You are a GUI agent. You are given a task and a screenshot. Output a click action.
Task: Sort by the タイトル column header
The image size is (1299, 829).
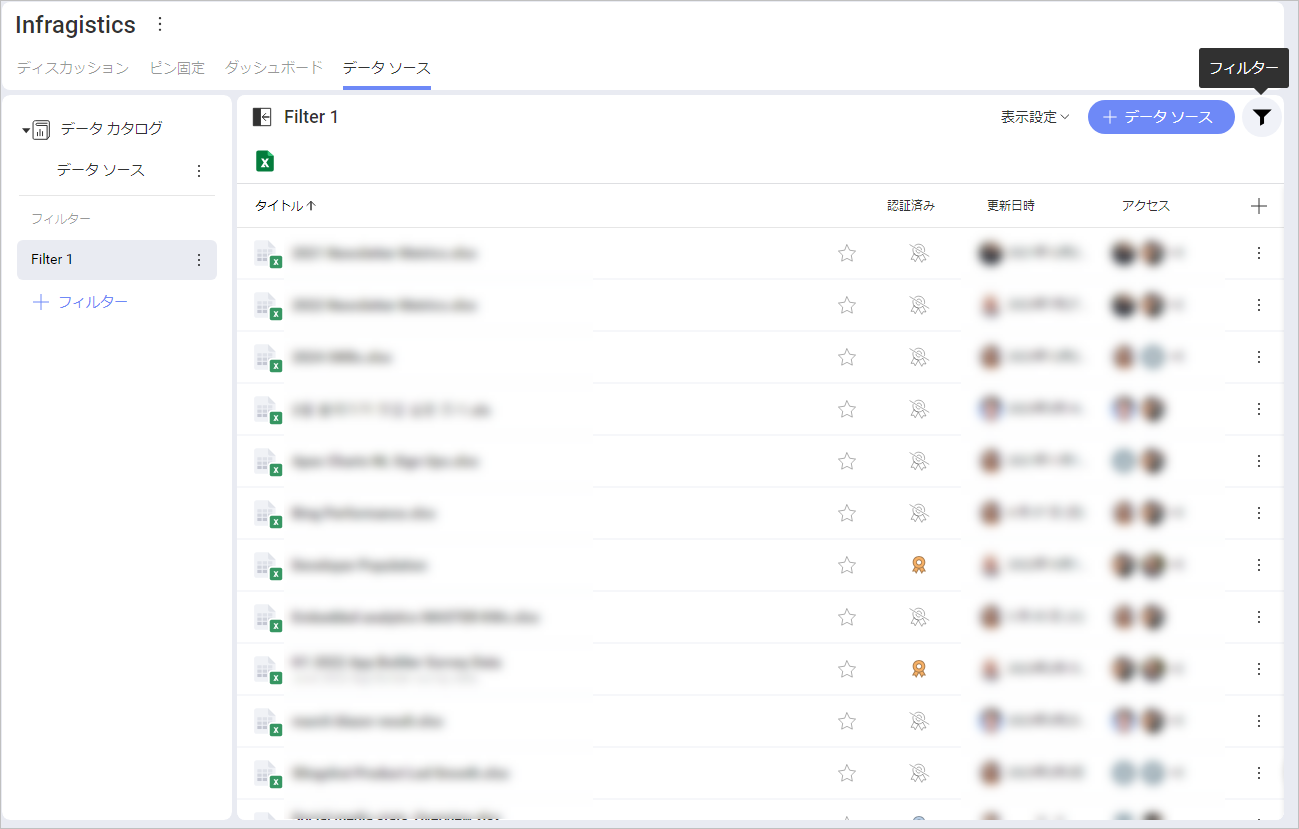coord(285,206)
